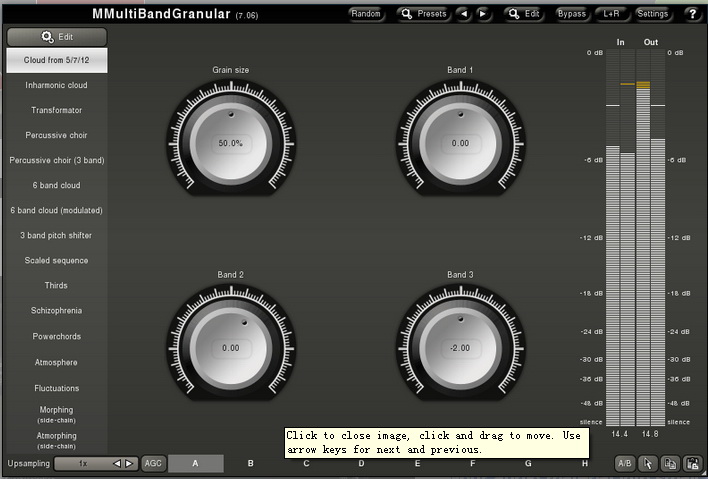
Task: Click the pointer icon at bottom right
Action: [647, 463]
